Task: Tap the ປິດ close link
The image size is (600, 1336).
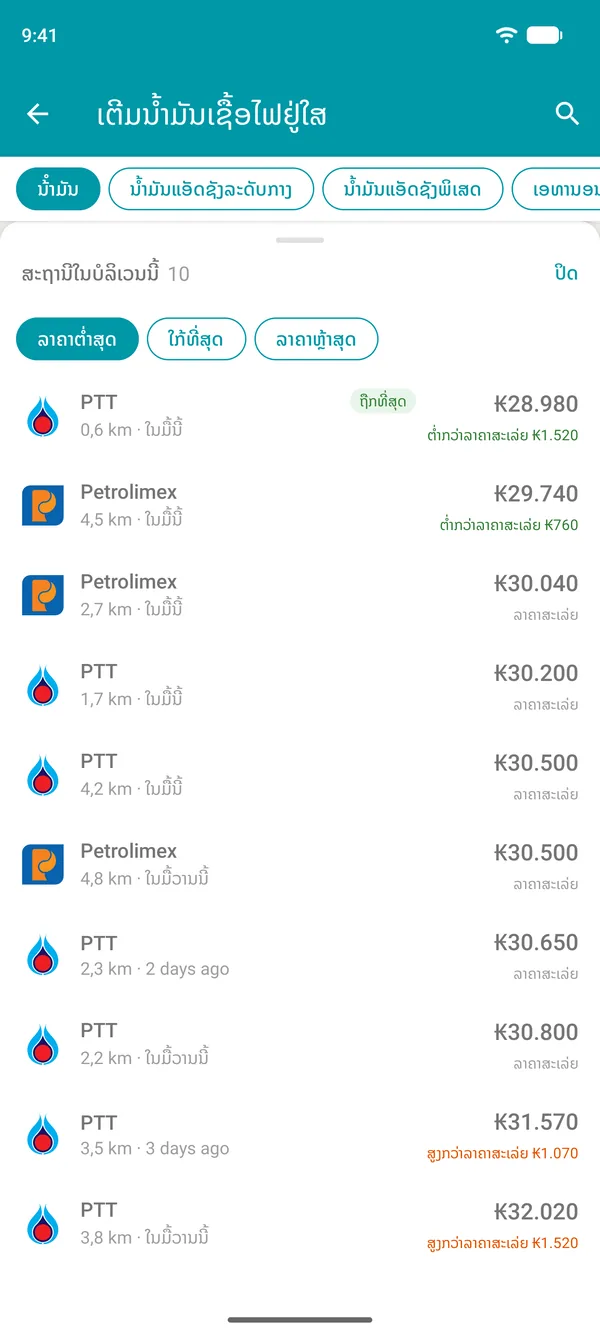Action: pos(566,273)
